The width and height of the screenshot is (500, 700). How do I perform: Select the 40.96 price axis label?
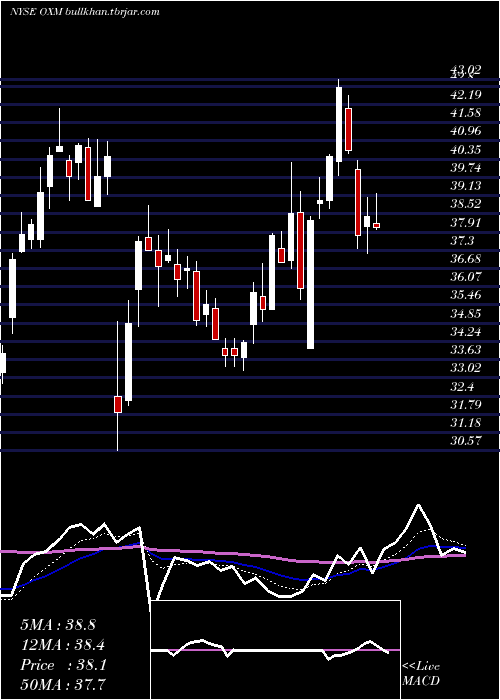[x=465, y=131]
